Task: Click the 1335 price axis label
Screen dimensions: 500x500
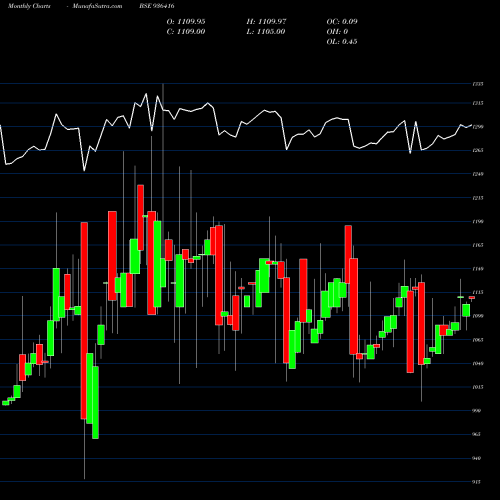Action: (478, 84)
